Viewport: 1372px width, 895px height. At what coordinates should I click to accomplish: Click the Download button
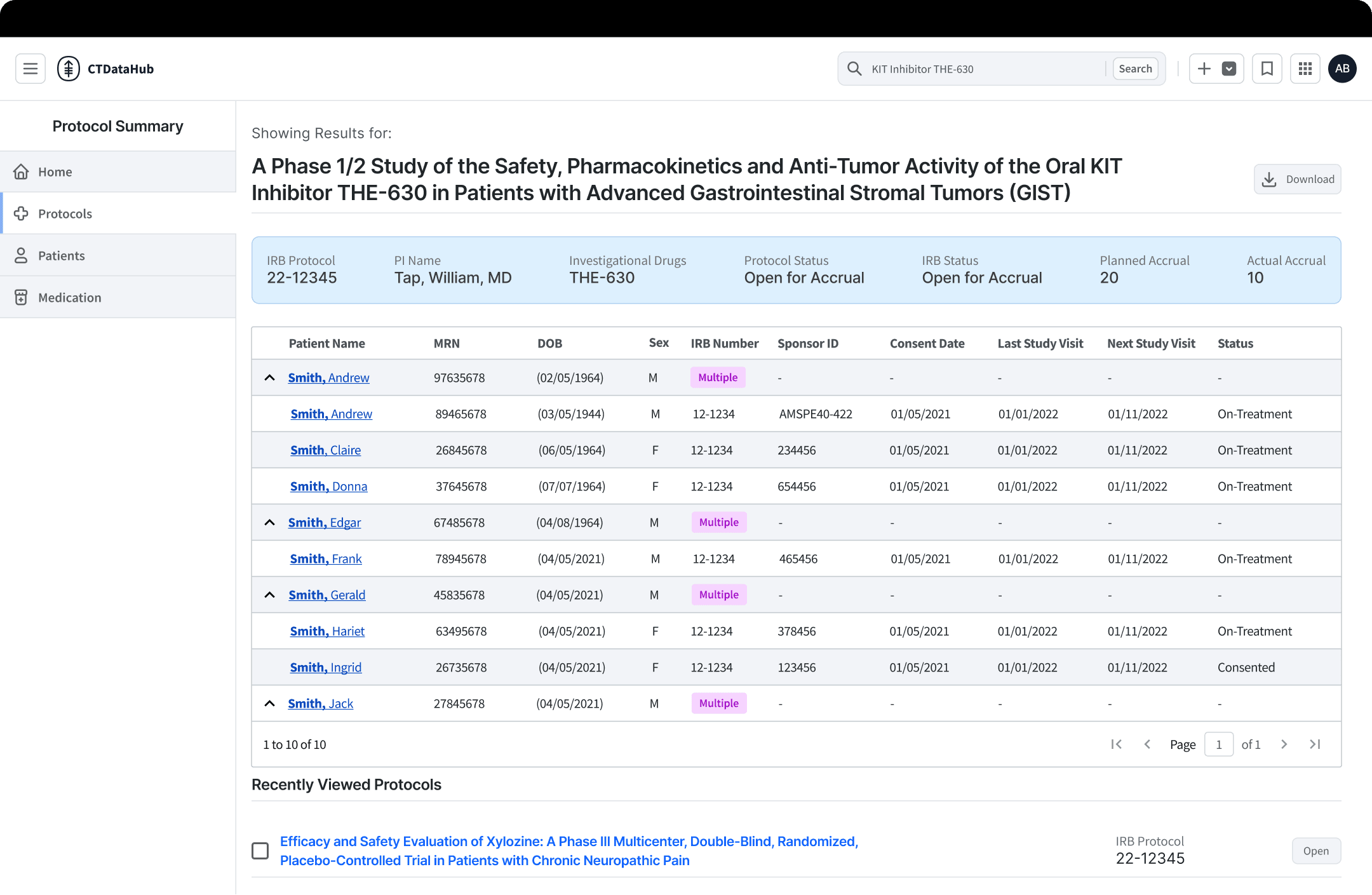click(1297, 179)
